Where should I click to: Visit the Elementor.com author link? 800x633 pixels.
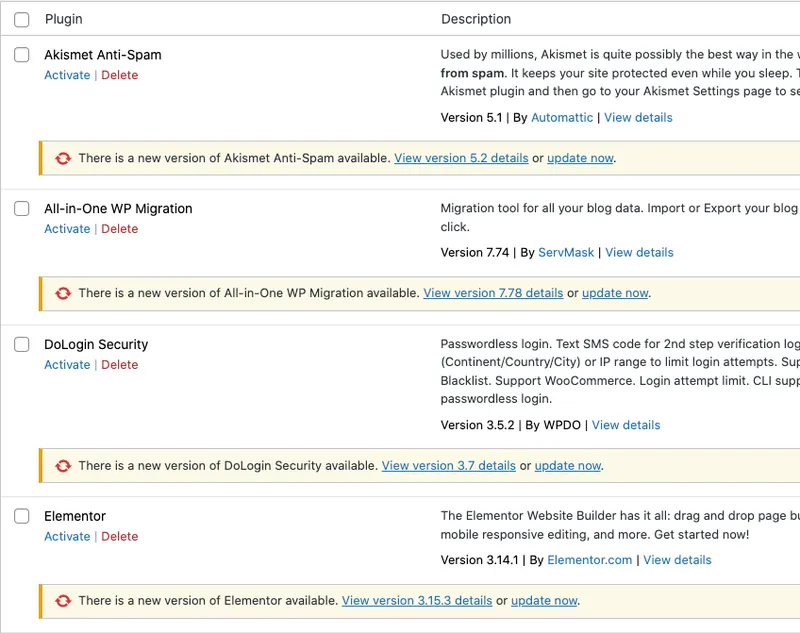click(590, 560)
